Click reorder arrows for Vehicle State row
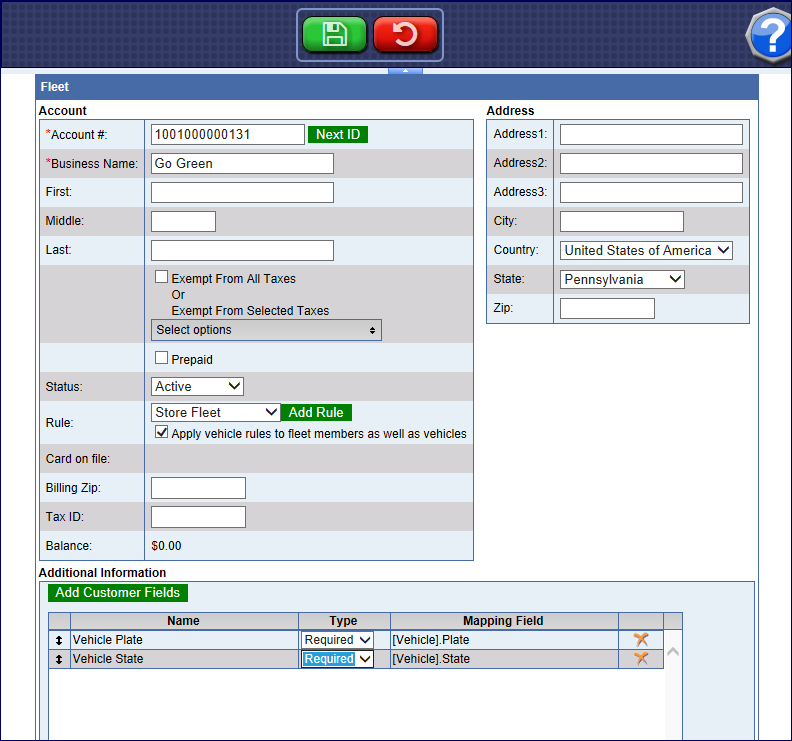Viewport: 792px width, 741px height. pos(59,660)
